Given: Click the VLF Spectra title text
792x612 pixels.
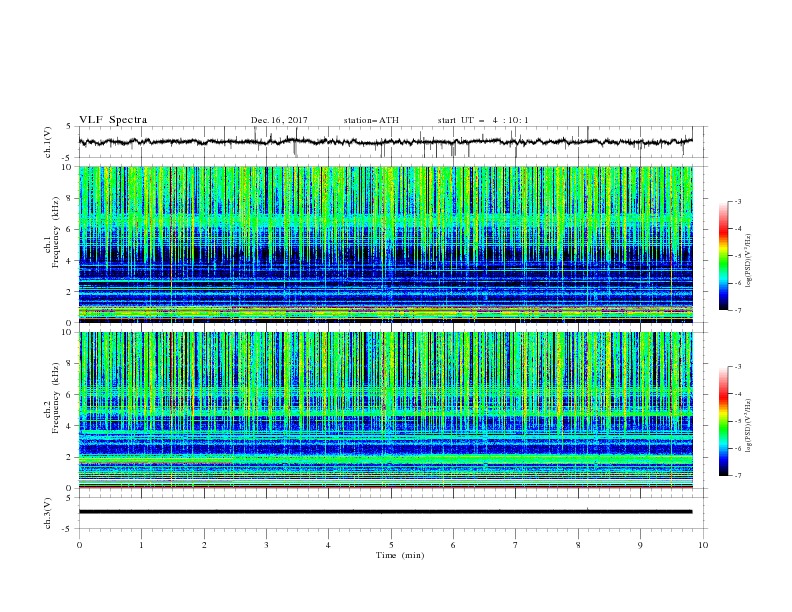Looking at the screenshot, I should pyautogui.click(x=113, y=120).
